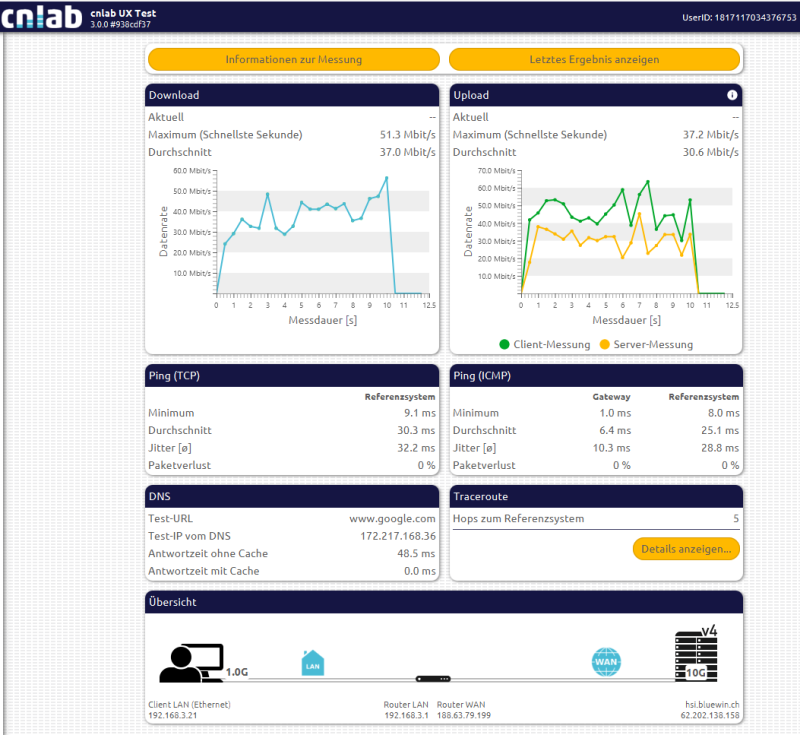This screenshot has height=735, width=800.
Task: Select the Ping (TCP) panel header
Action: tap(292, 375)
